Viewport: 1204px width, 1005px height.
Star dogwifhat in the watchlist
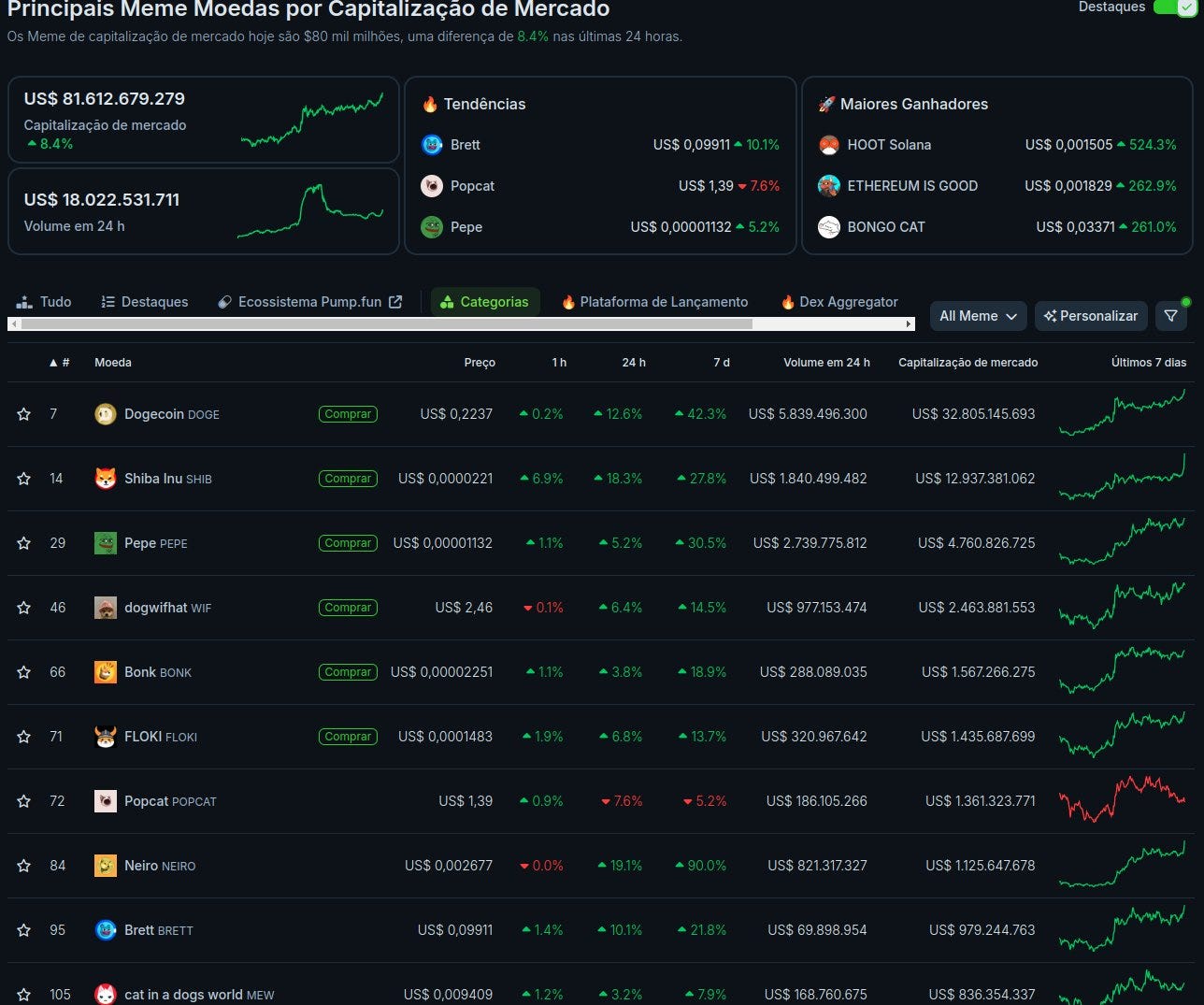(x=24, y=608)
